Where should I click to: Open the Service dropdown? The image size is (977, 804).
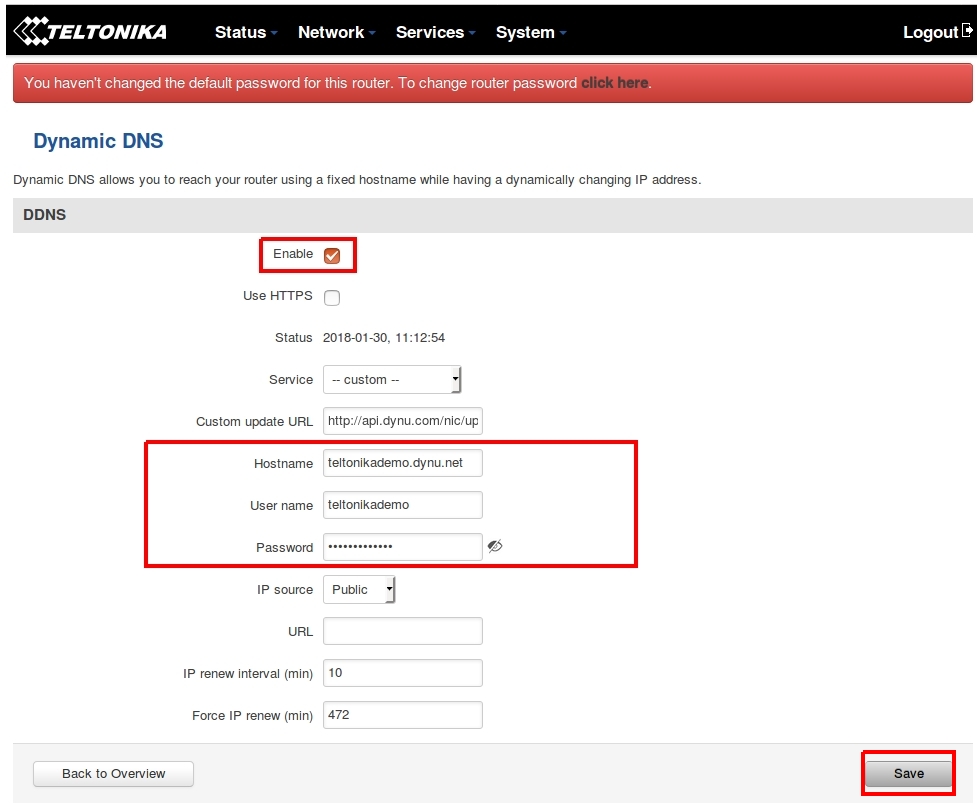point(391,380)
